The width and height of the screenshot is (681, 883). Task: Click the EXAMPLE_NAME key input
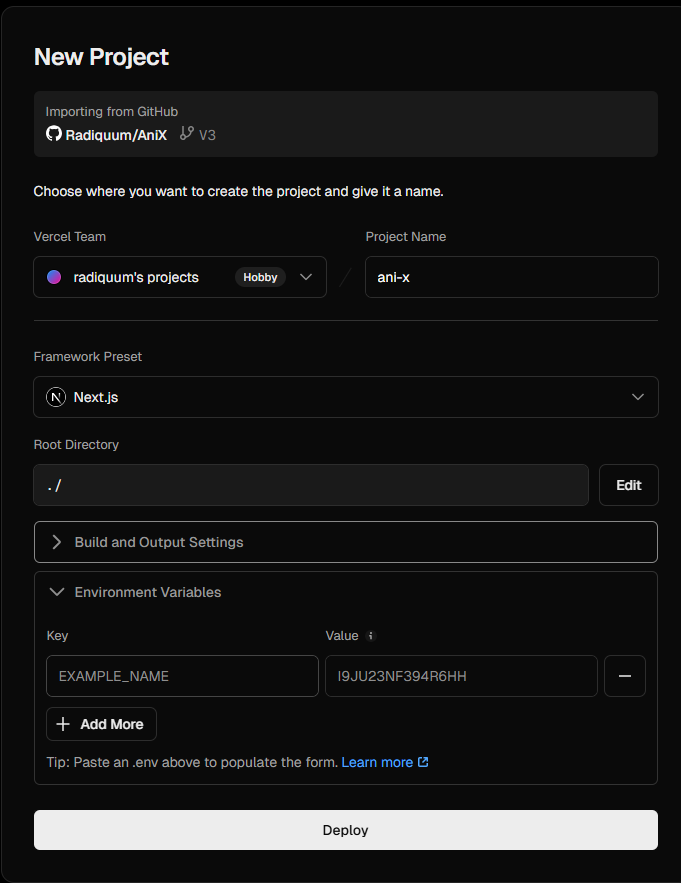pos(183,676)
